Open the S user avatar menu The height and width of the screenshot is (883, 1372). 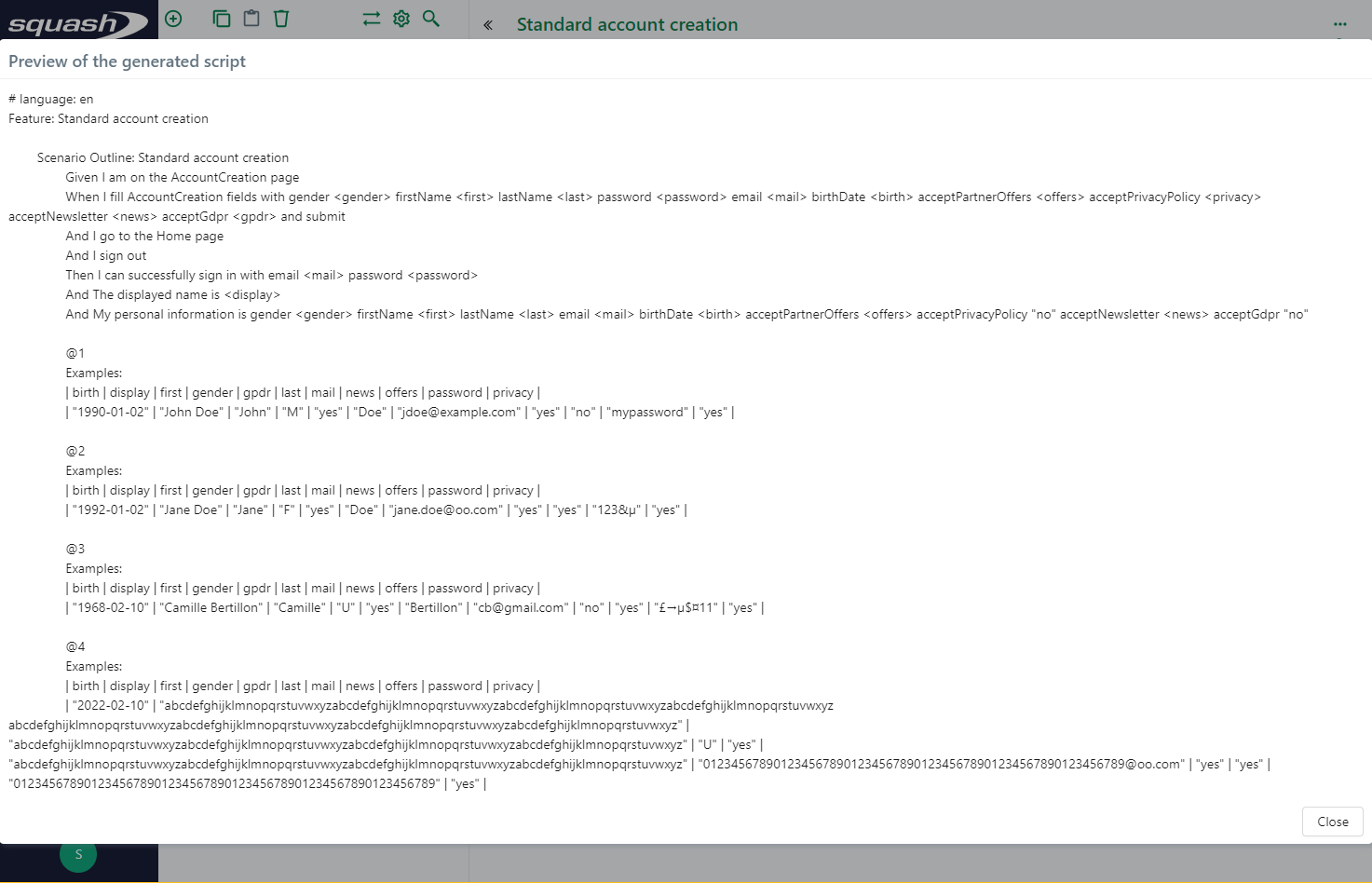pos(78,854)
